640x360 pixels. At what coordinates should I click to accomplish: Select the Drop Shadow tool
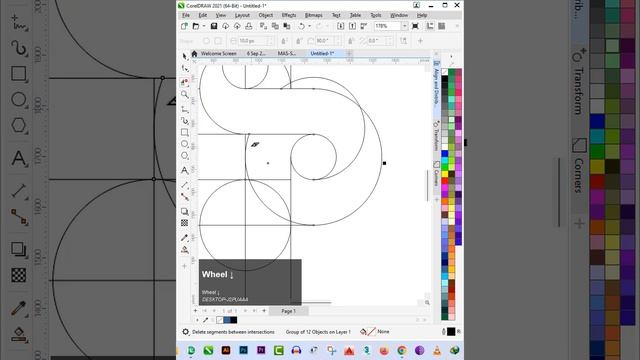(x=185, y=211)
